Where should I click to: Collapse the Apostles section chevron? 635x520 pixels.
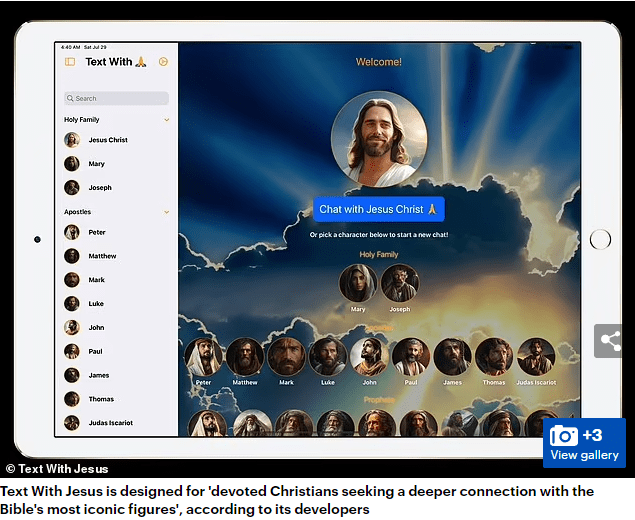pos(166,212)
